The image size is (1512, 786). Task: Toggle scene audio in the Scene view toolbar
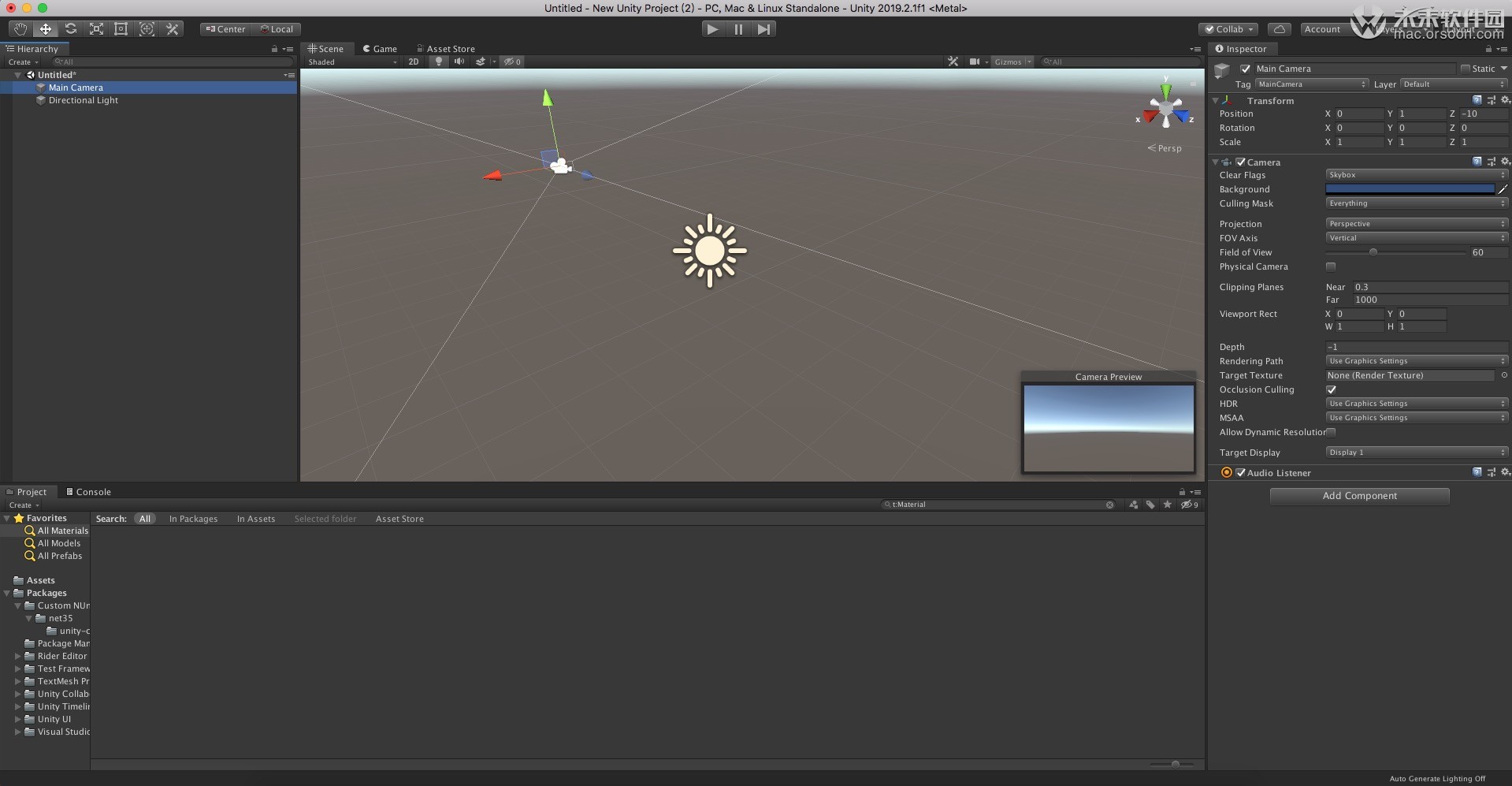pyautogui.click(x=459, y=61)
